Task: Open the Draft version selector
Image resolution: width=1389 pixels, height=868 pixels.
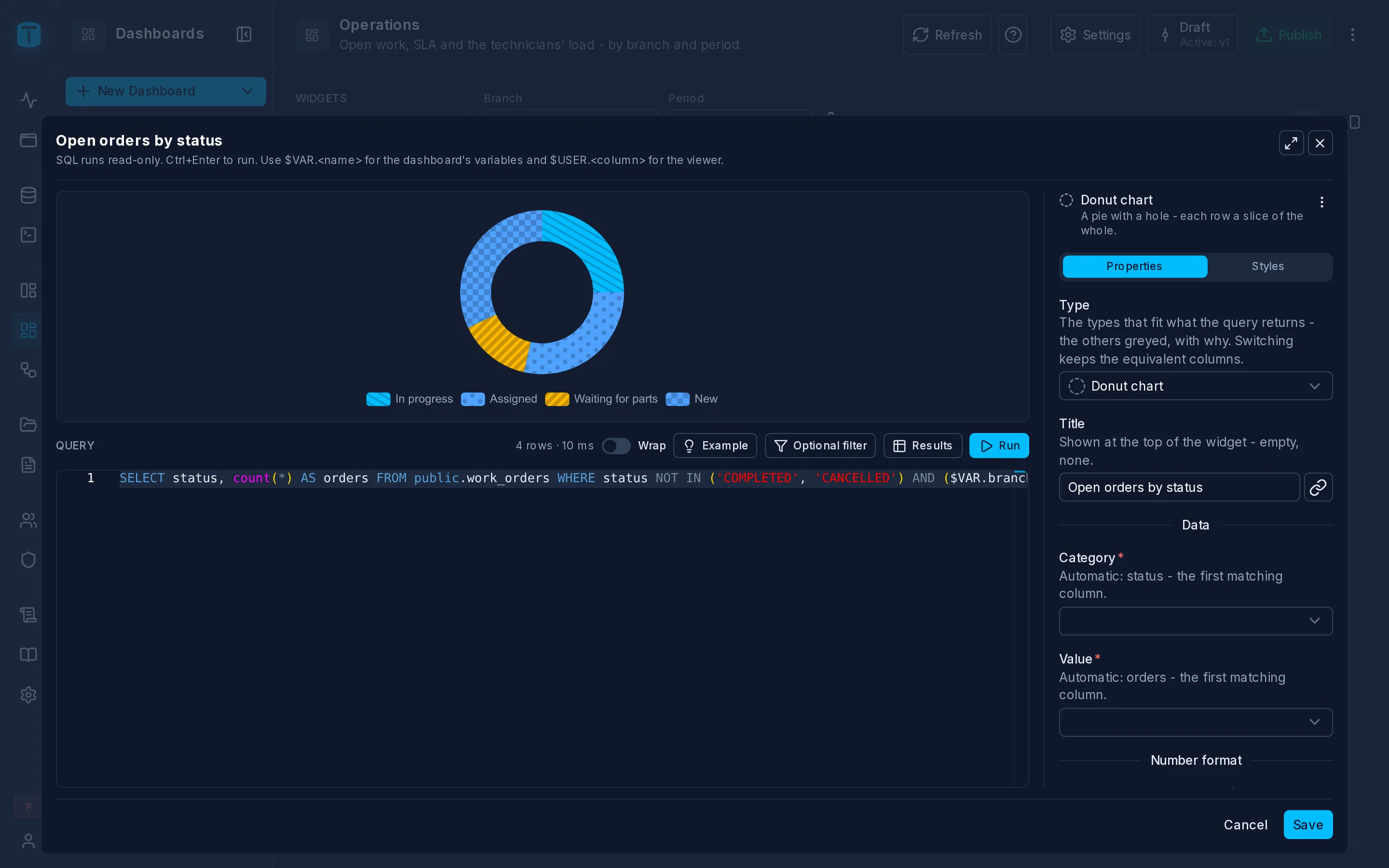Action: click(x=1192, y=35)
